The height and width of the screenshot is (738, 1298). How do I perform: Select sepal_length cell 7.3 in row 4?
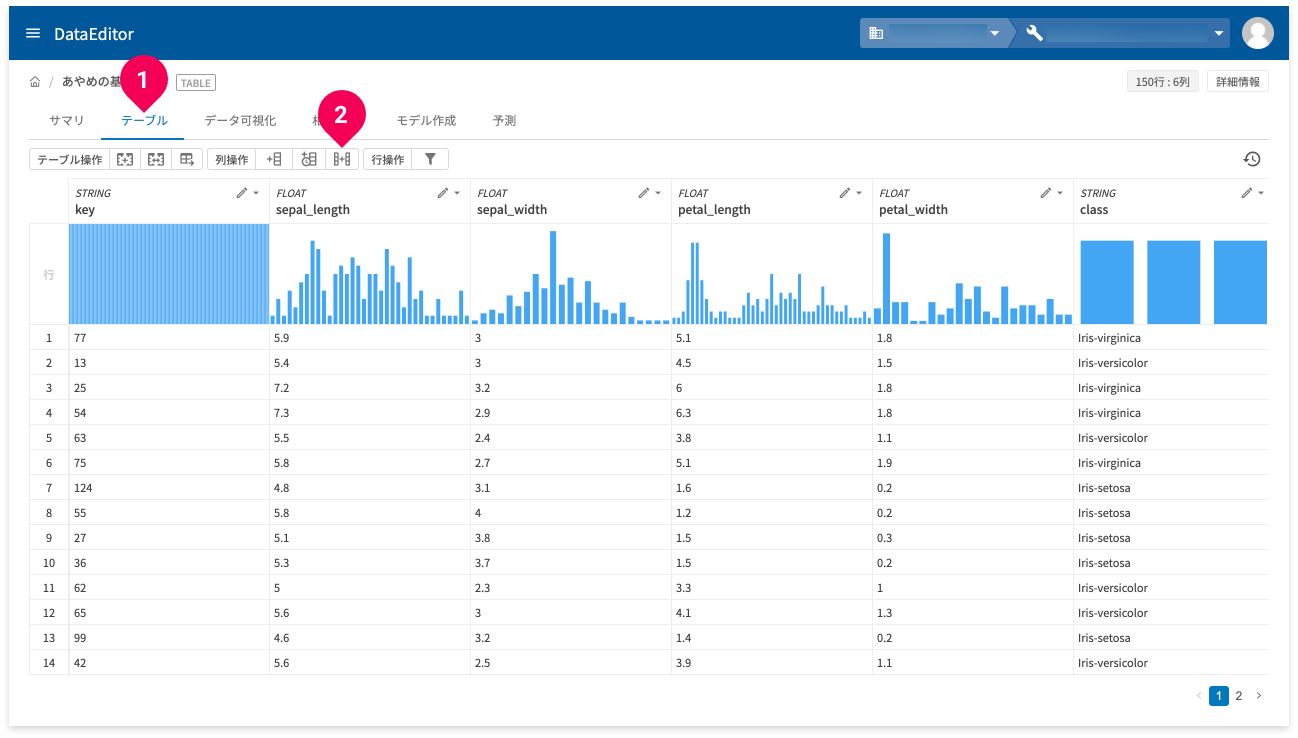tap(370, 413)
